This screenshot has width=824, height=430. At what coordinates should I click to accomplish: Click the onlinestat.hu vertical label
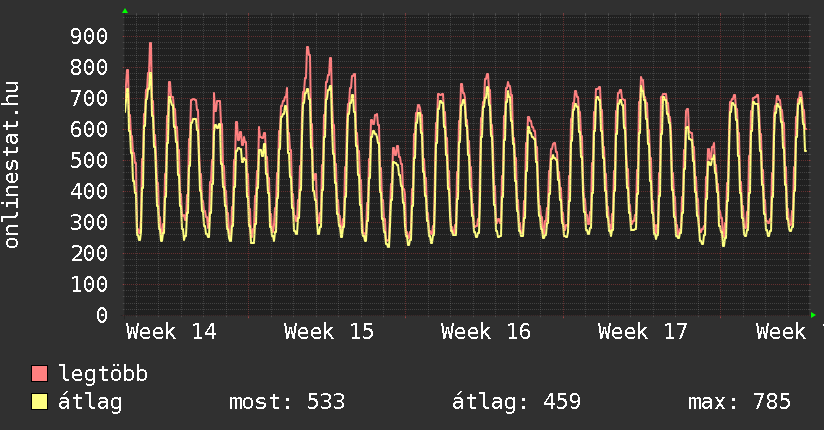(x=13, y=165)
